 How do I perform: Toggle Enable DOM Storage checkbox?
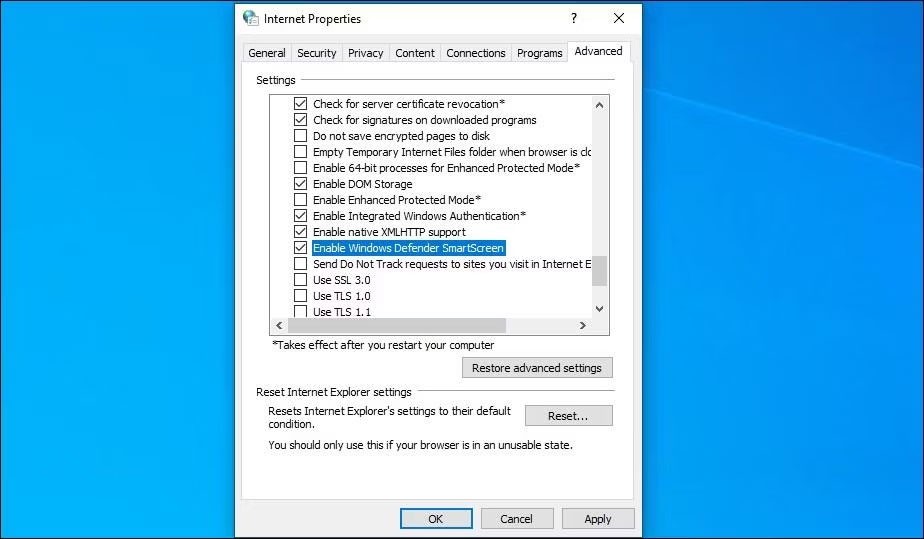point(300,184)
